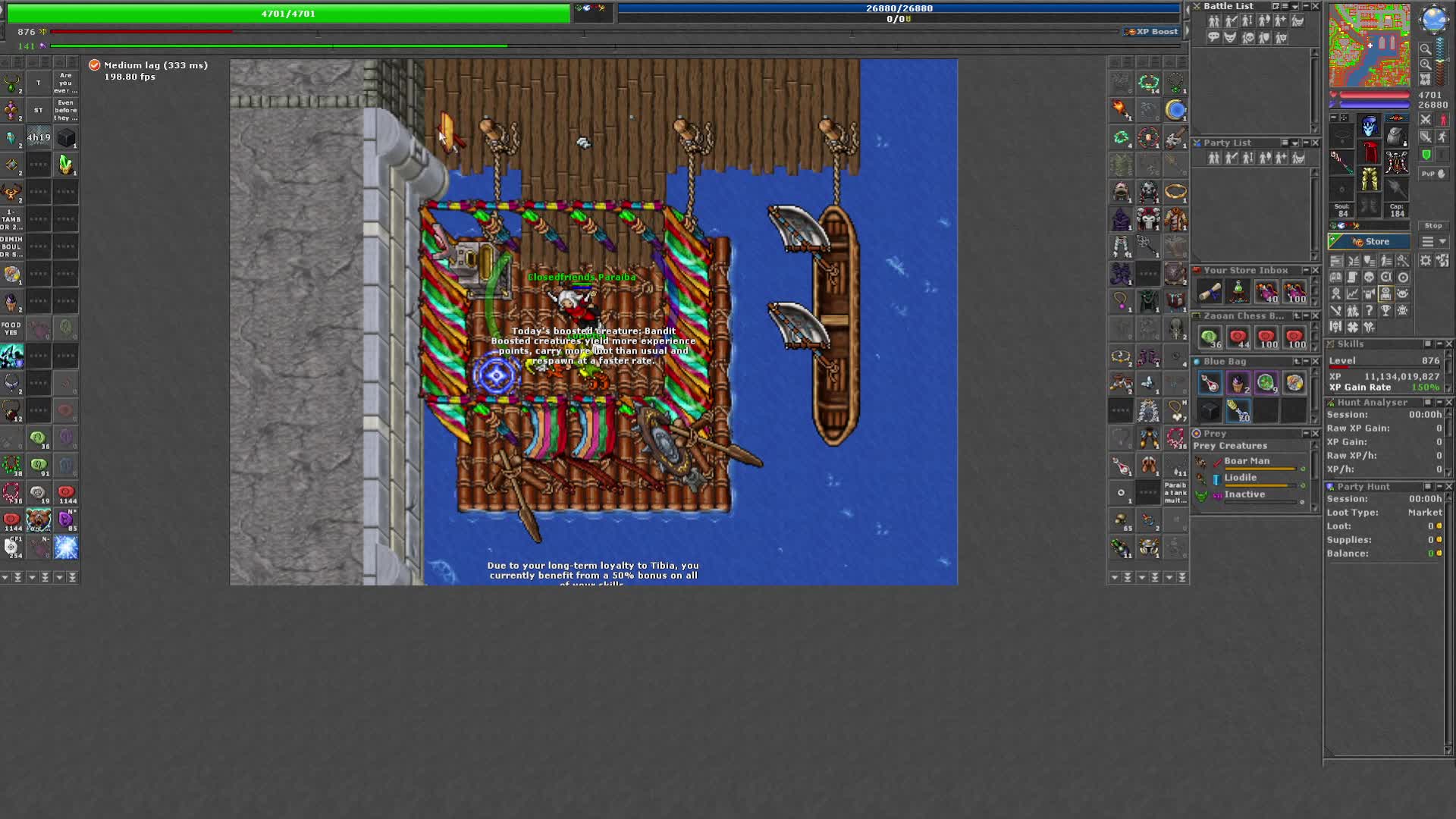Image resolution: width=1456 pixels, height=819 pixels.
Task: Select red rune stack 44 in Zaoan Chess Box
Action: coord(1238,337)
